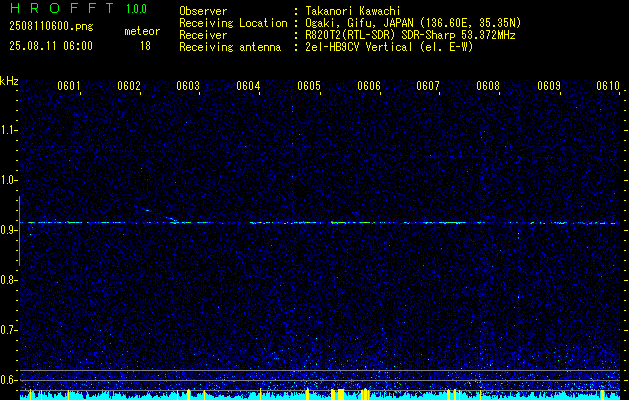Image resolution: width=629 pixels, height=400 pixels.
Task: Click time marker 0610
Action: (608, 86)
